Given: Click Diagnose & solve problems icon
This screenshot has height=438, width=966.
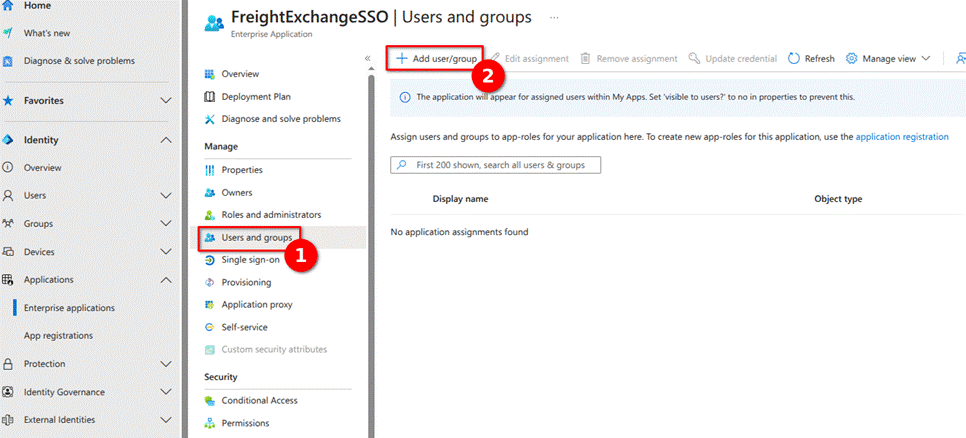Looking at the screenshot, I should point(8,61).
